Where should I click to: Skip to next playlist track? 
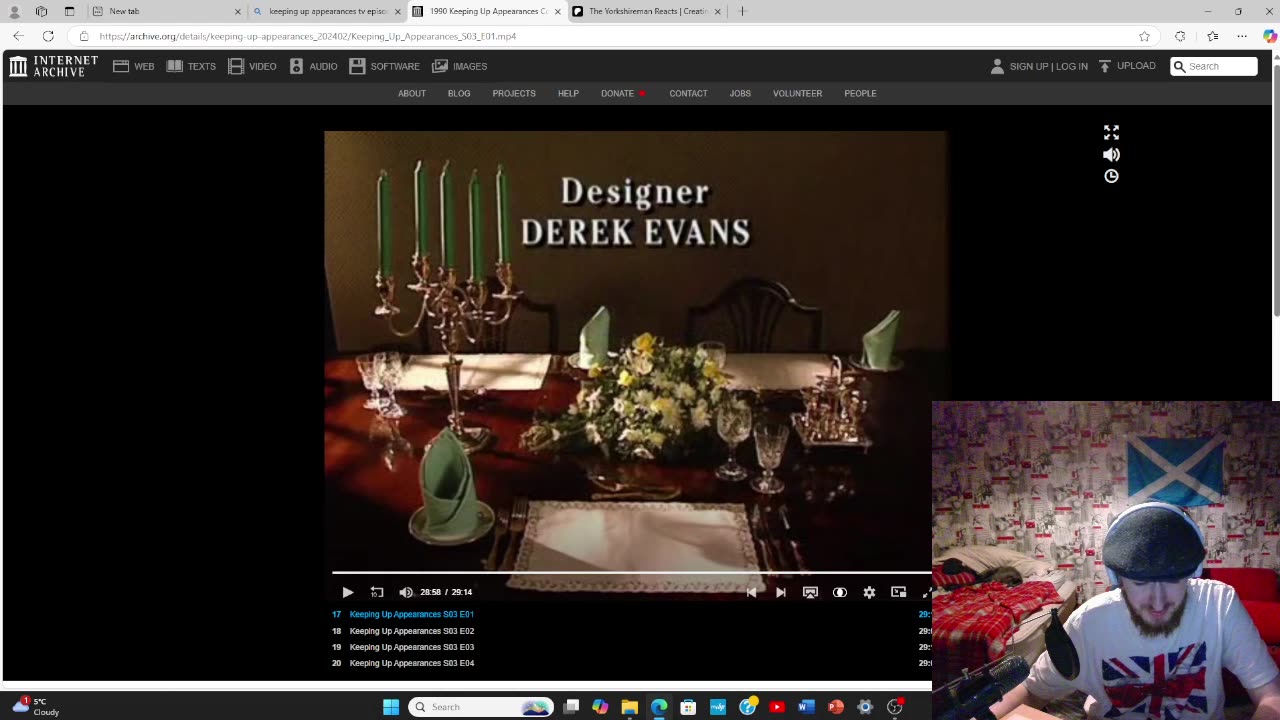[781, 592]
